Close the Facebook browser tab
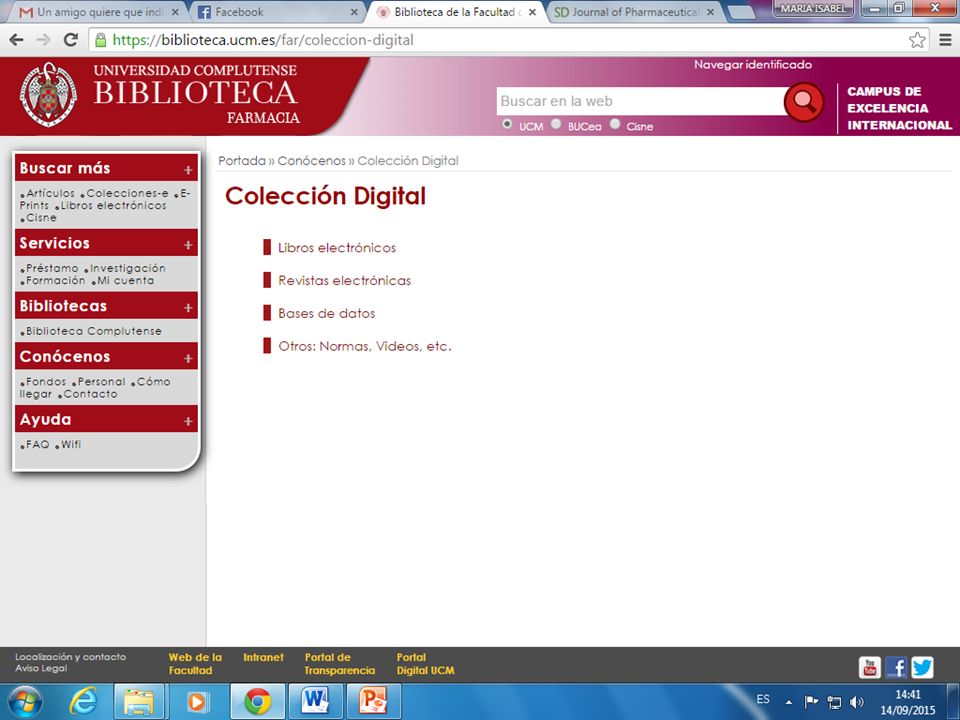 pos(354,12)
